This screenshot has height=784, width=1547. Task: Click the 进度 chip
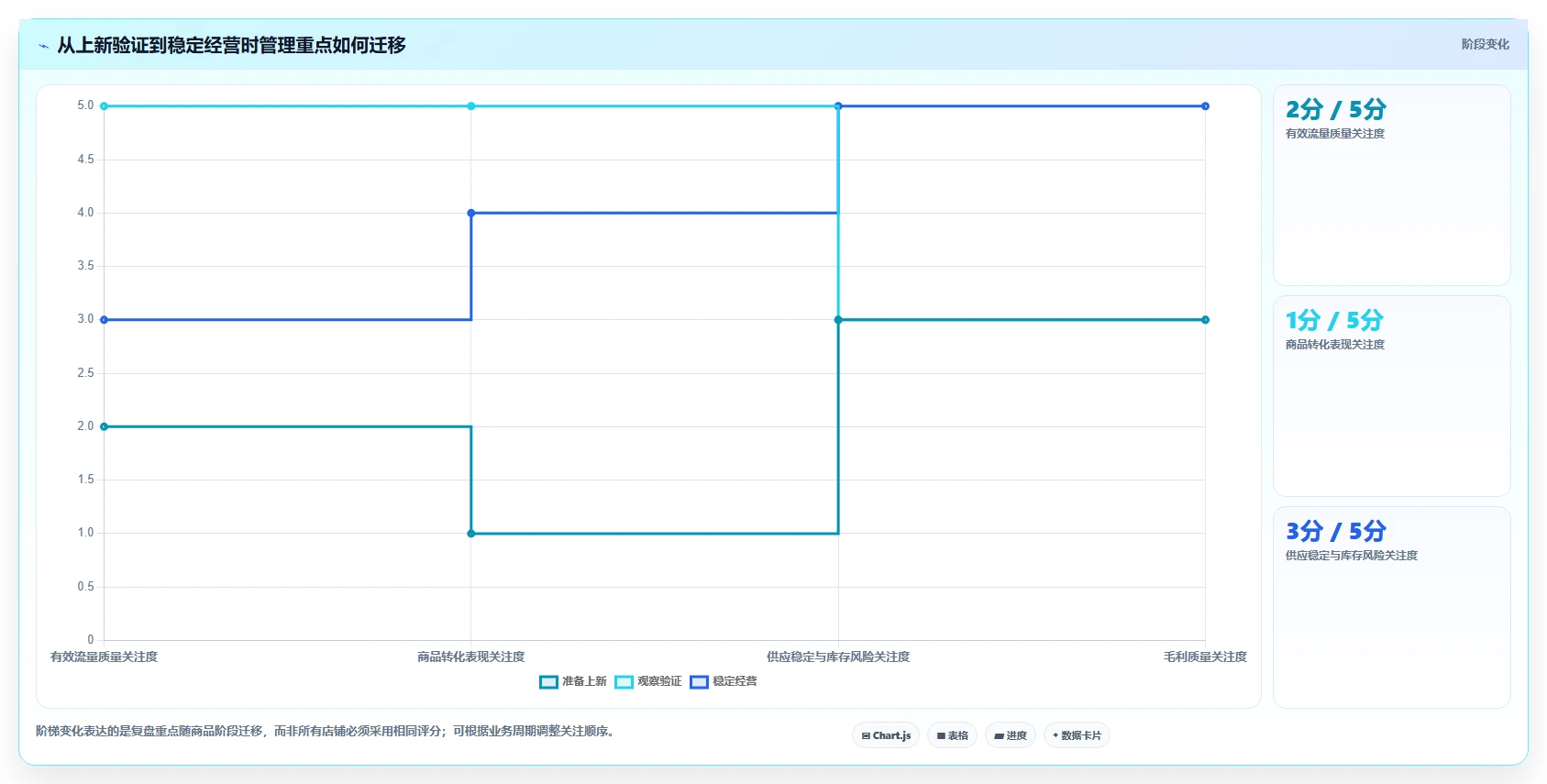click(1011, 735)
